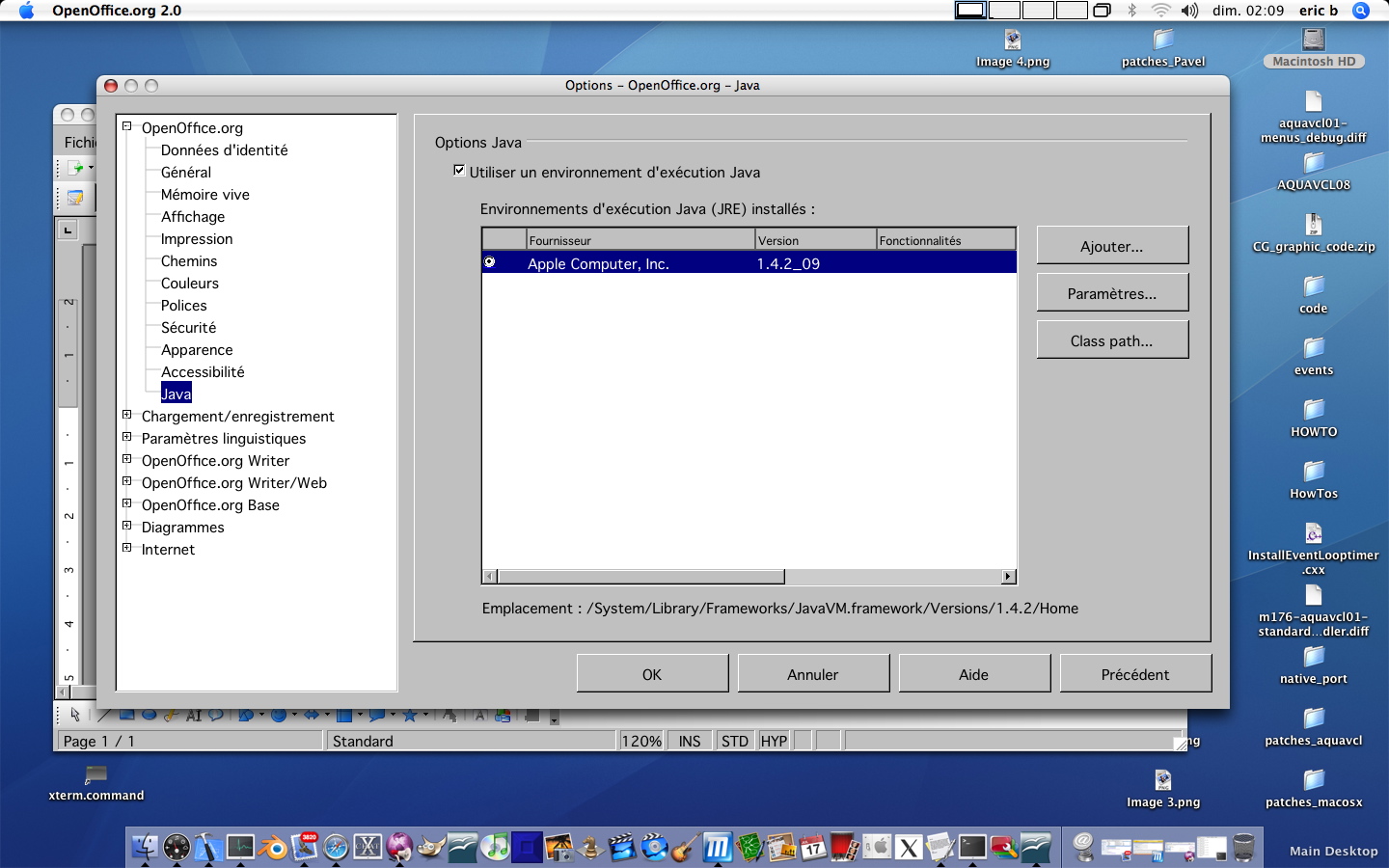Pick the Line drawing tool

pos(103,715)
